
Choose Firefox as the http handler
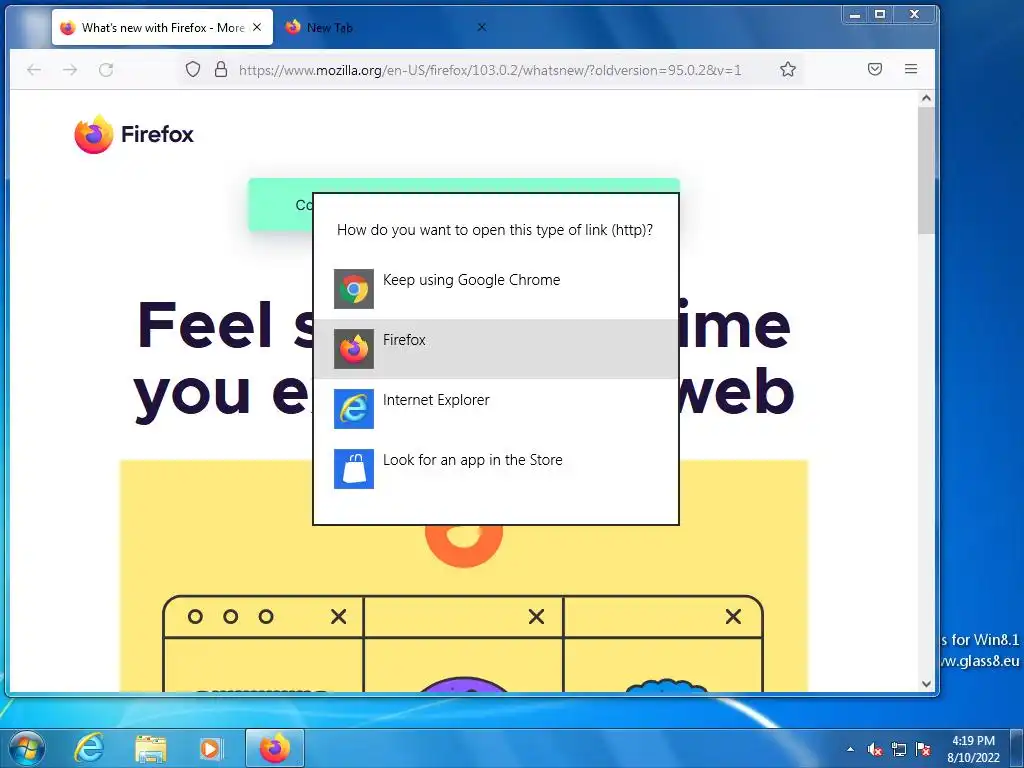coord(496,349)
